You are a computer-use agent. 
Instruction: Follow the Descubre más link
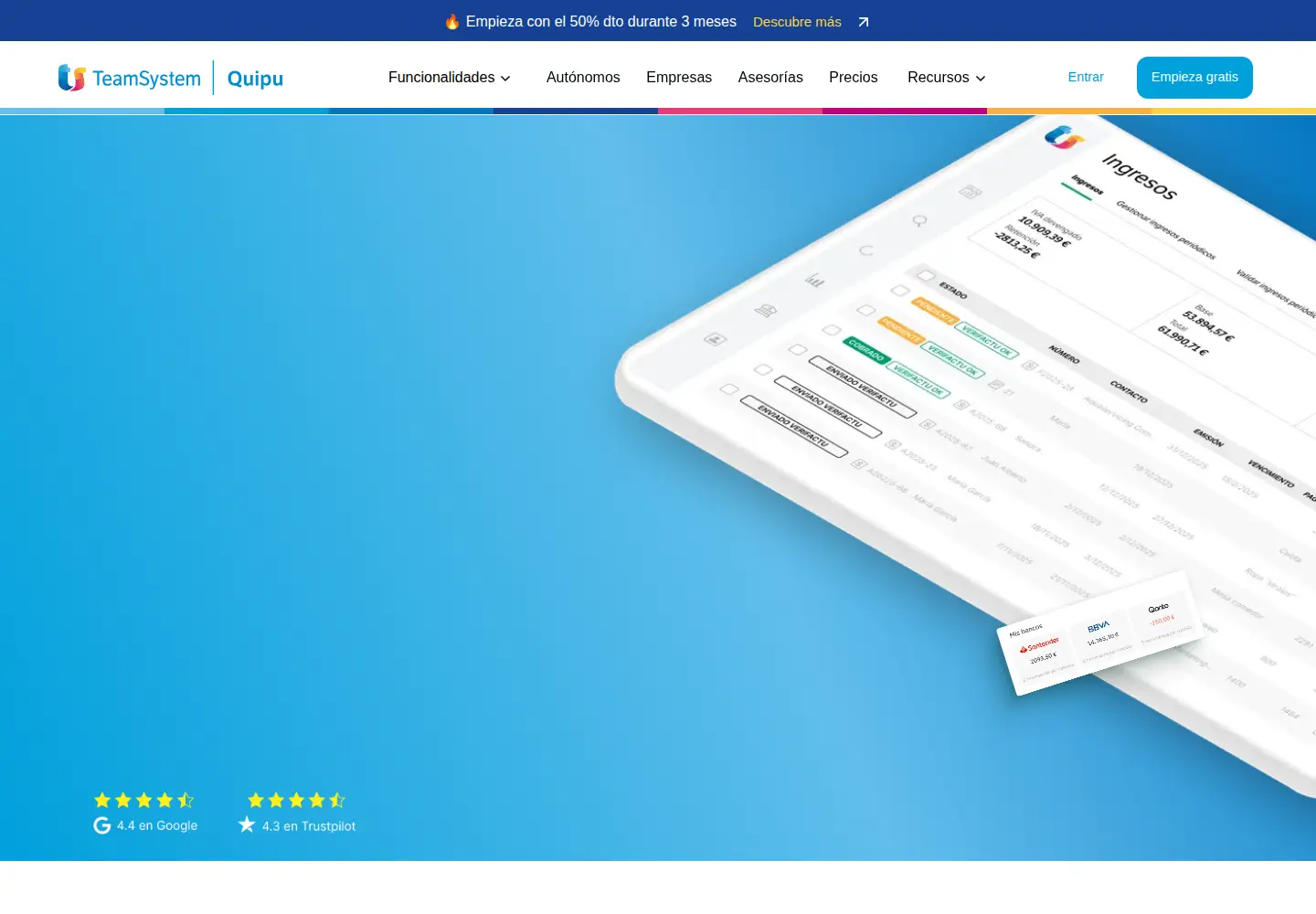click(x=797, y=22)
